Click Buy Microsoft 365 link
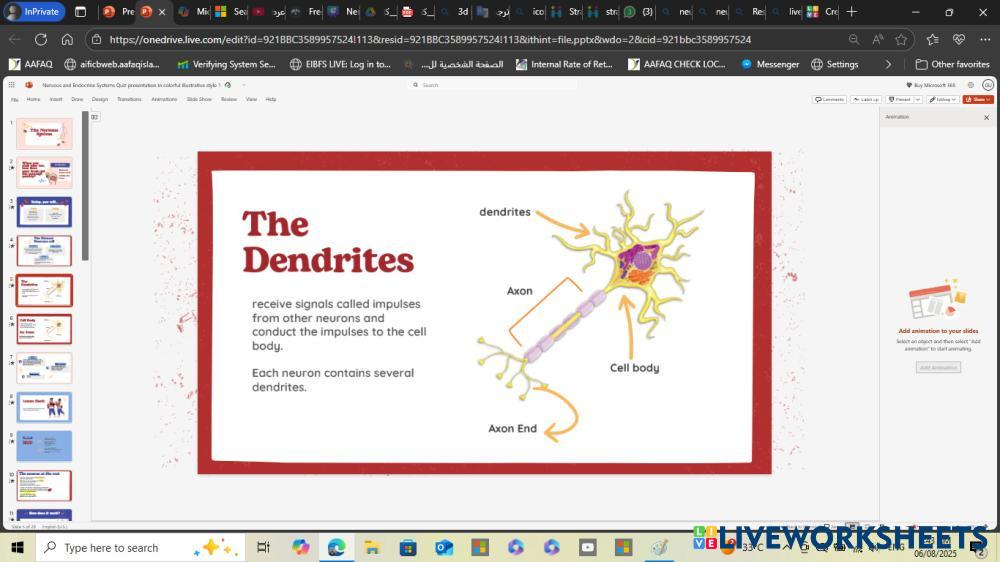 [x=930, y=85]
